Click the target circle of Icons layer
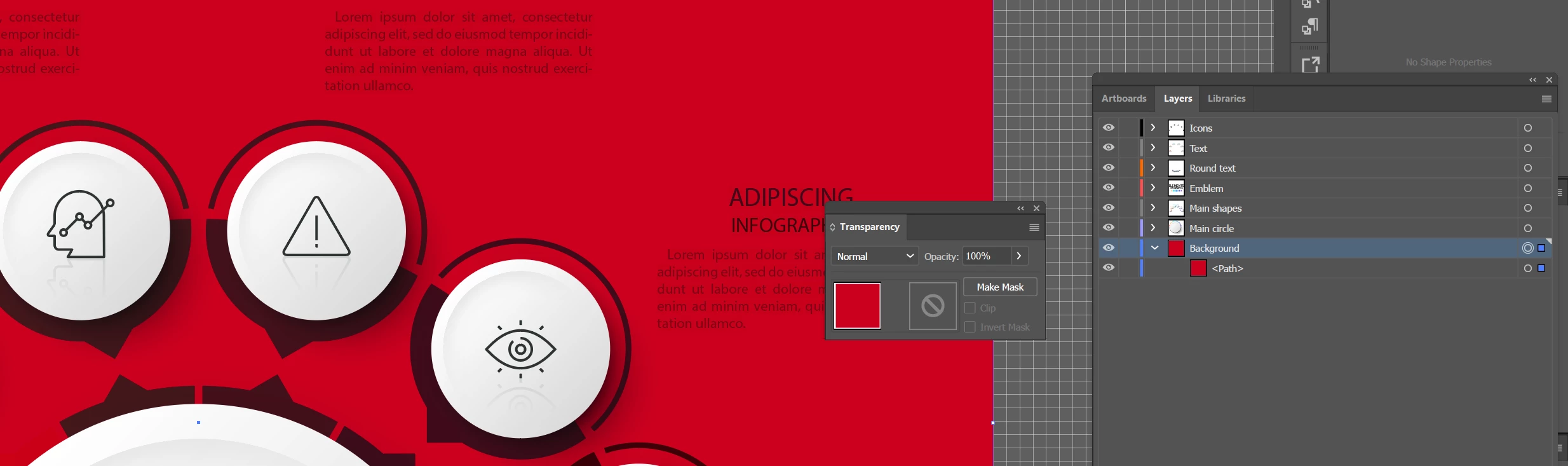This screenshot has height=466, width=1568. pos(1527,128)
